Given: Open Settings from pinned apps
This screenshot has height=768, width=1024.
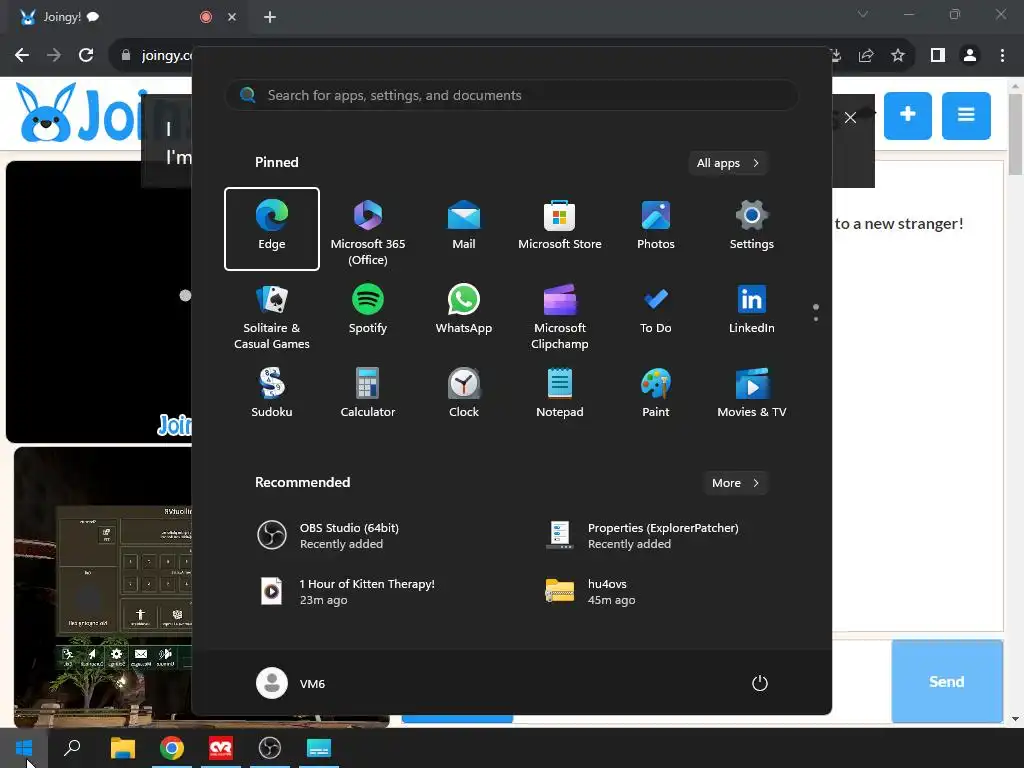Looking at the screenshot, I should click(752, 225).
